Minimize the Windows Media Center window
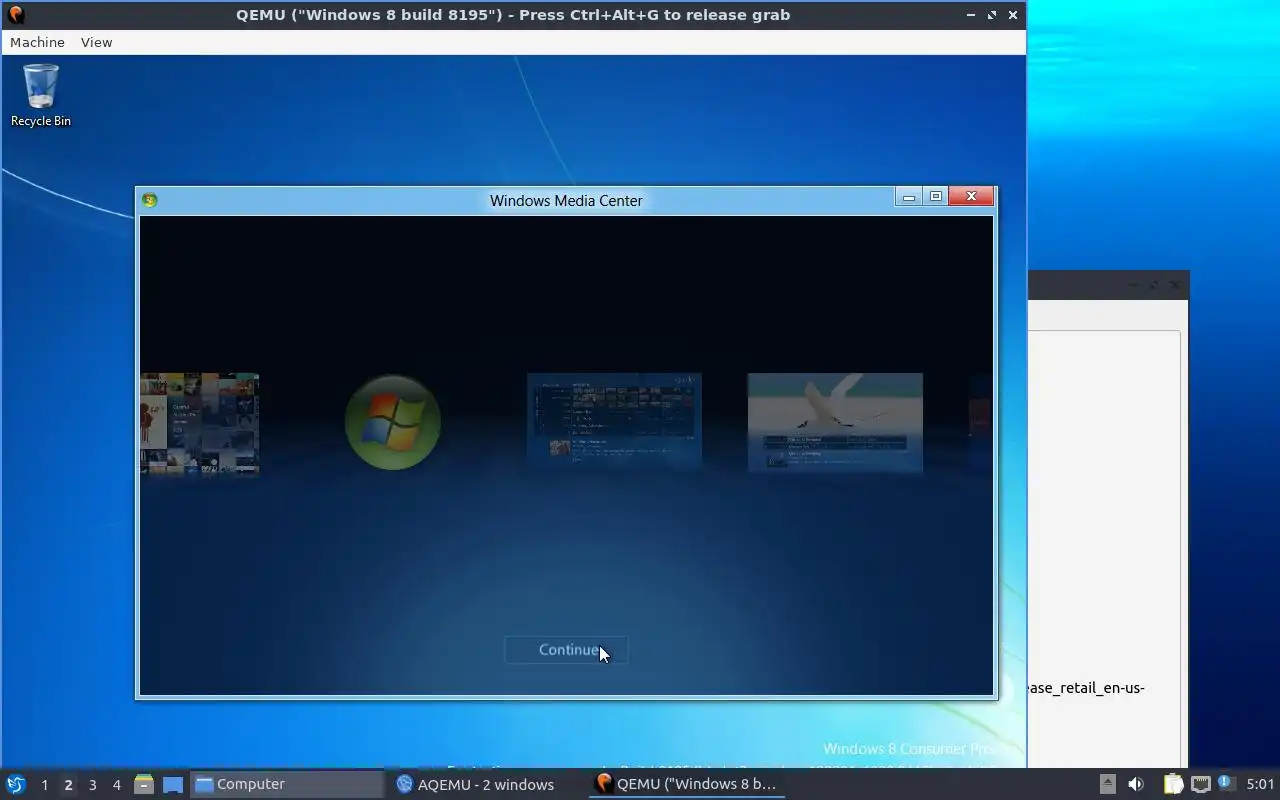Image resolution: width=1280 pixels, height=800 pixels. 908,197
